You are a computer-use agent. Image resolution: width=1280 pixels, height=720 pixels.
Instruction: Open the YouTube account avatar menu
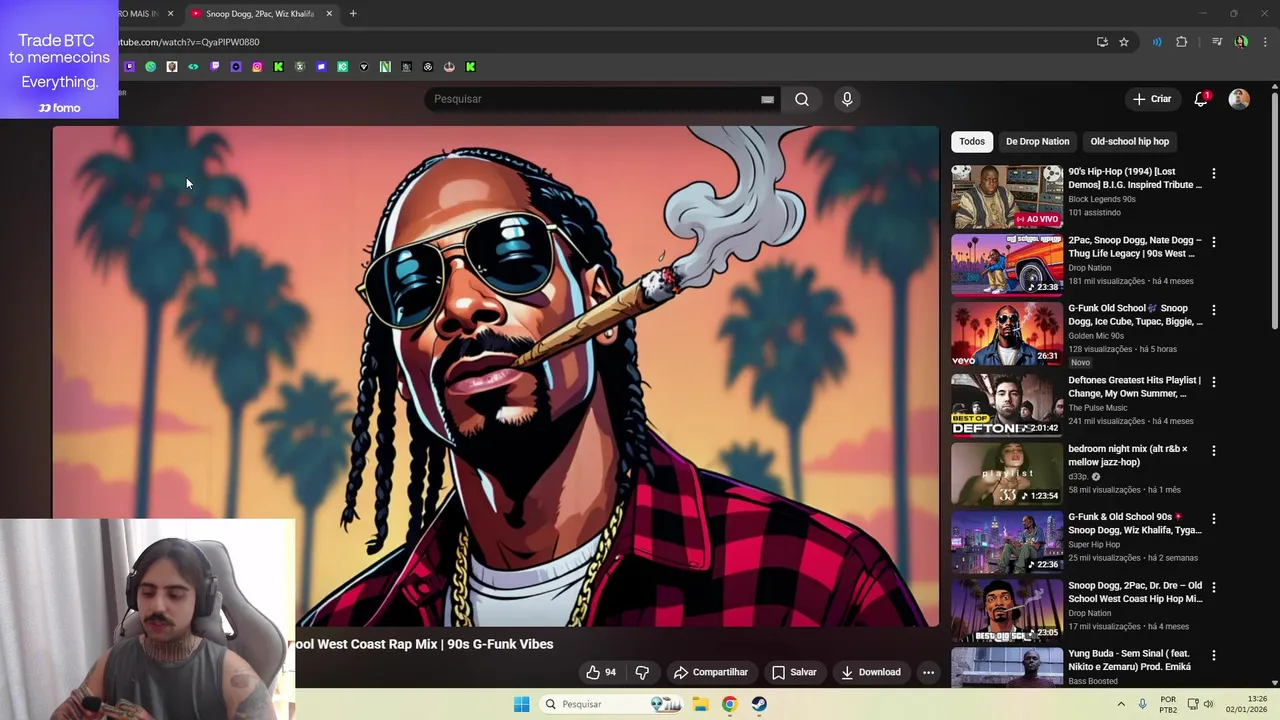click(1239, 99)
